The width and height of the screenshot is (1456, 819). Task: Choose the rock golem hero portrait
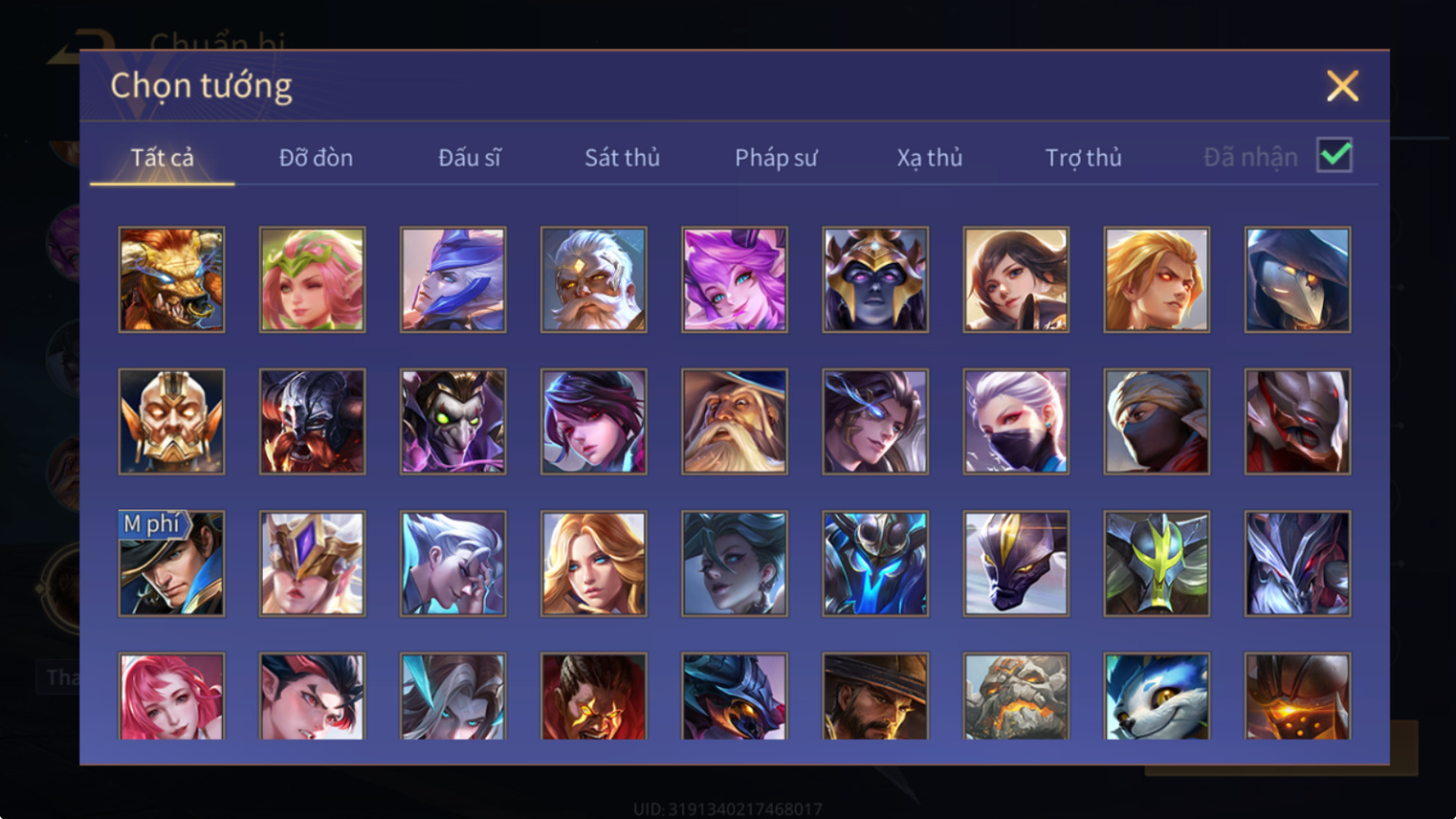tap(1016, 697)
